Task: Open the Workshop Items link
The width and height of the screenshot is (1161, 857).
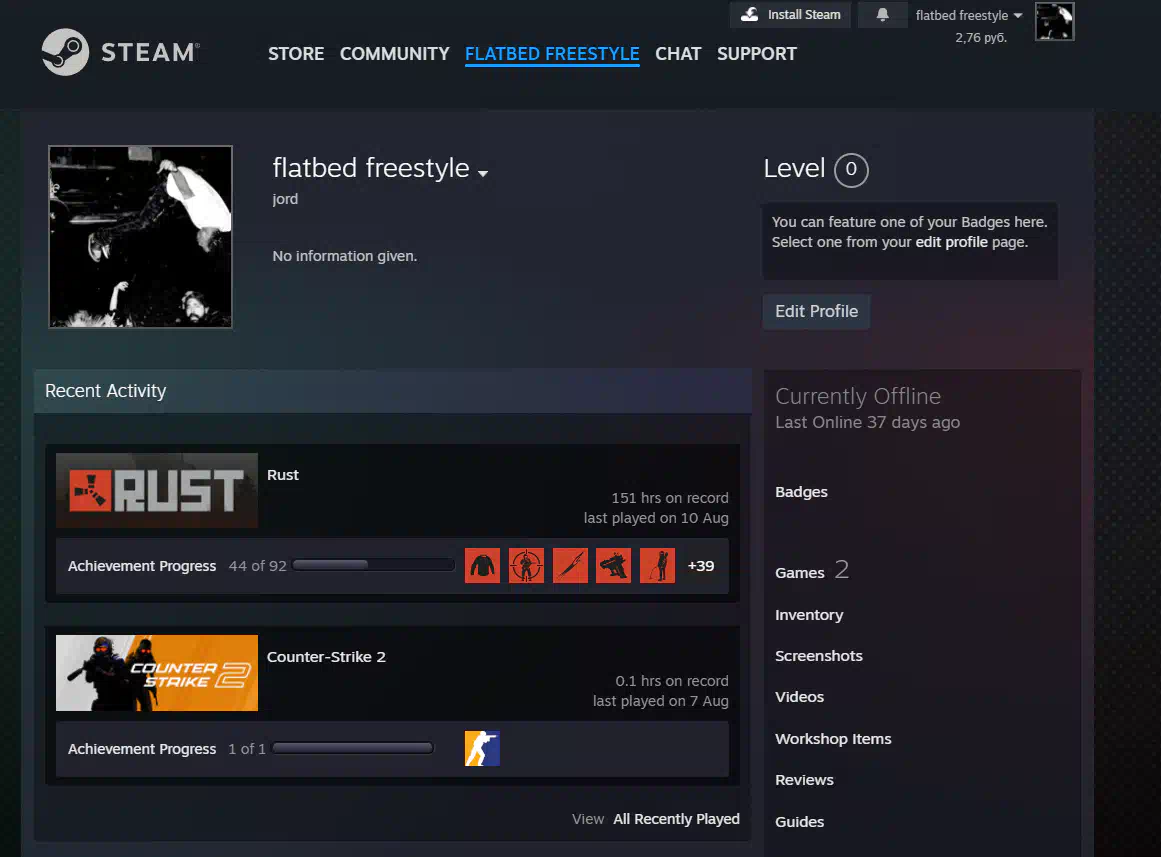Action: (x=833, y=739)
